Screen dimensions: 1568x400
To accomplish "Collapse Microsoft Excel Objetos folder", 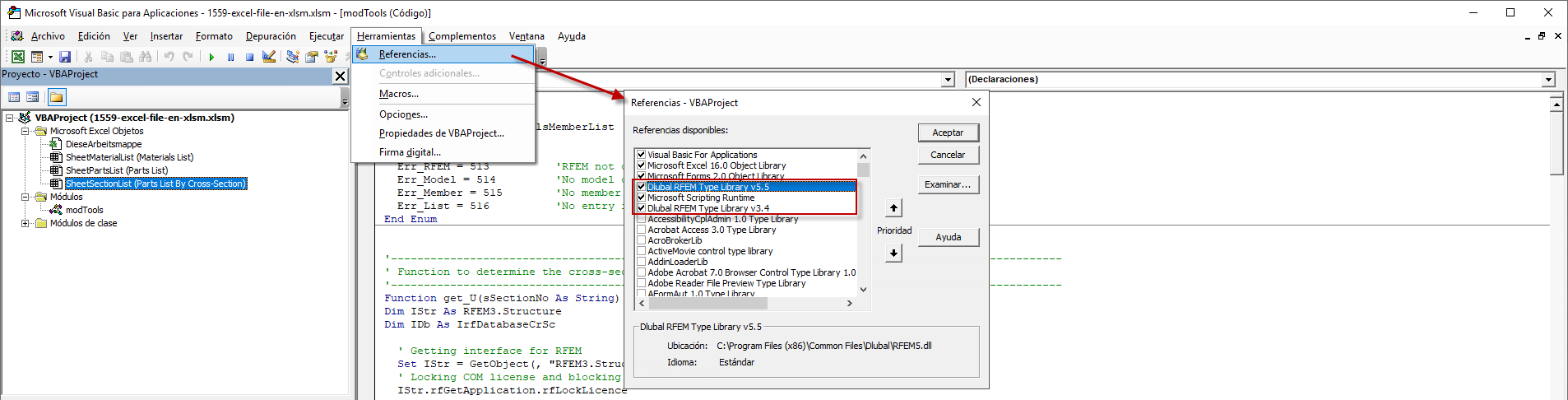I will click(26, 131).
